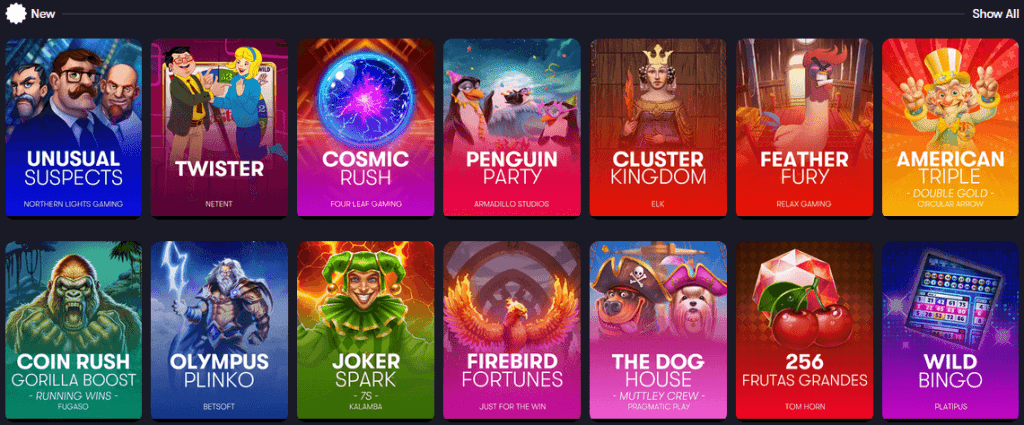Open the Penguin Party game tile
This screenshot has width=1024, height=425.
click(x=512, y=128)
